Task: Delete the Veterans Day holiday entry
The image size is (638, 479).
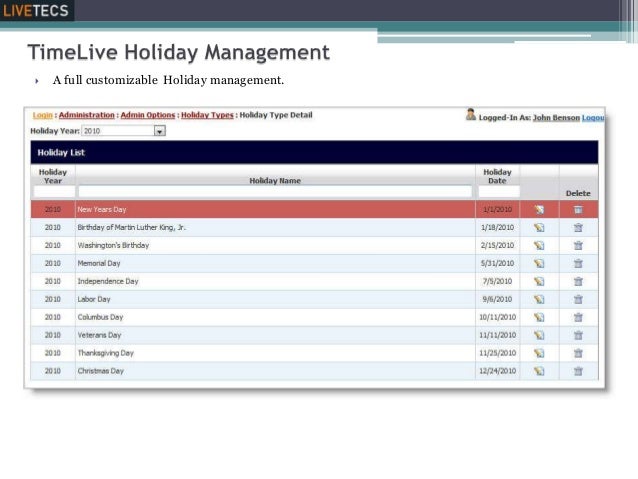Action: [x=578, y=335]
